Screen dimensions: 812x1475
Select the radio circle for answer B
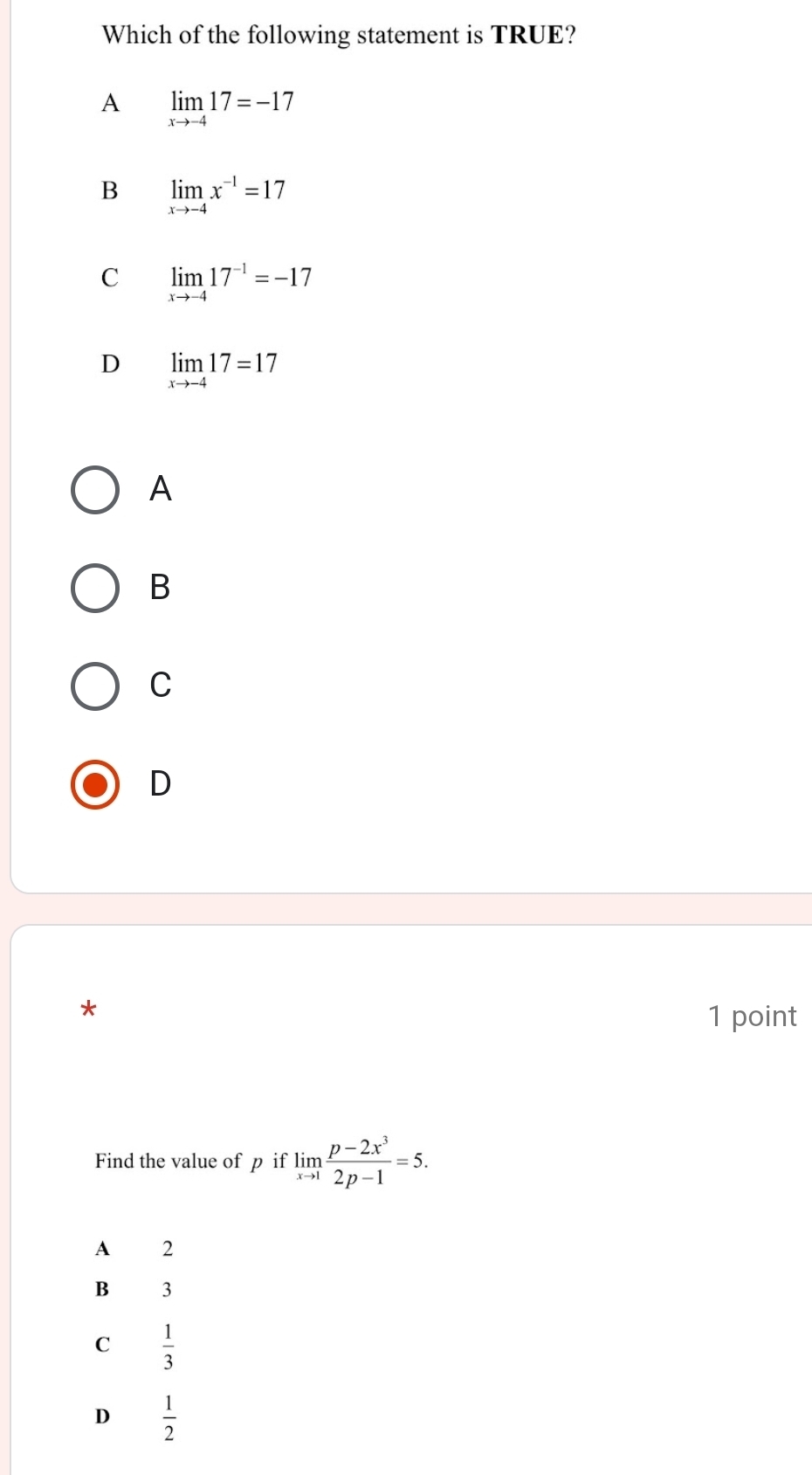[x=95, y=588]
